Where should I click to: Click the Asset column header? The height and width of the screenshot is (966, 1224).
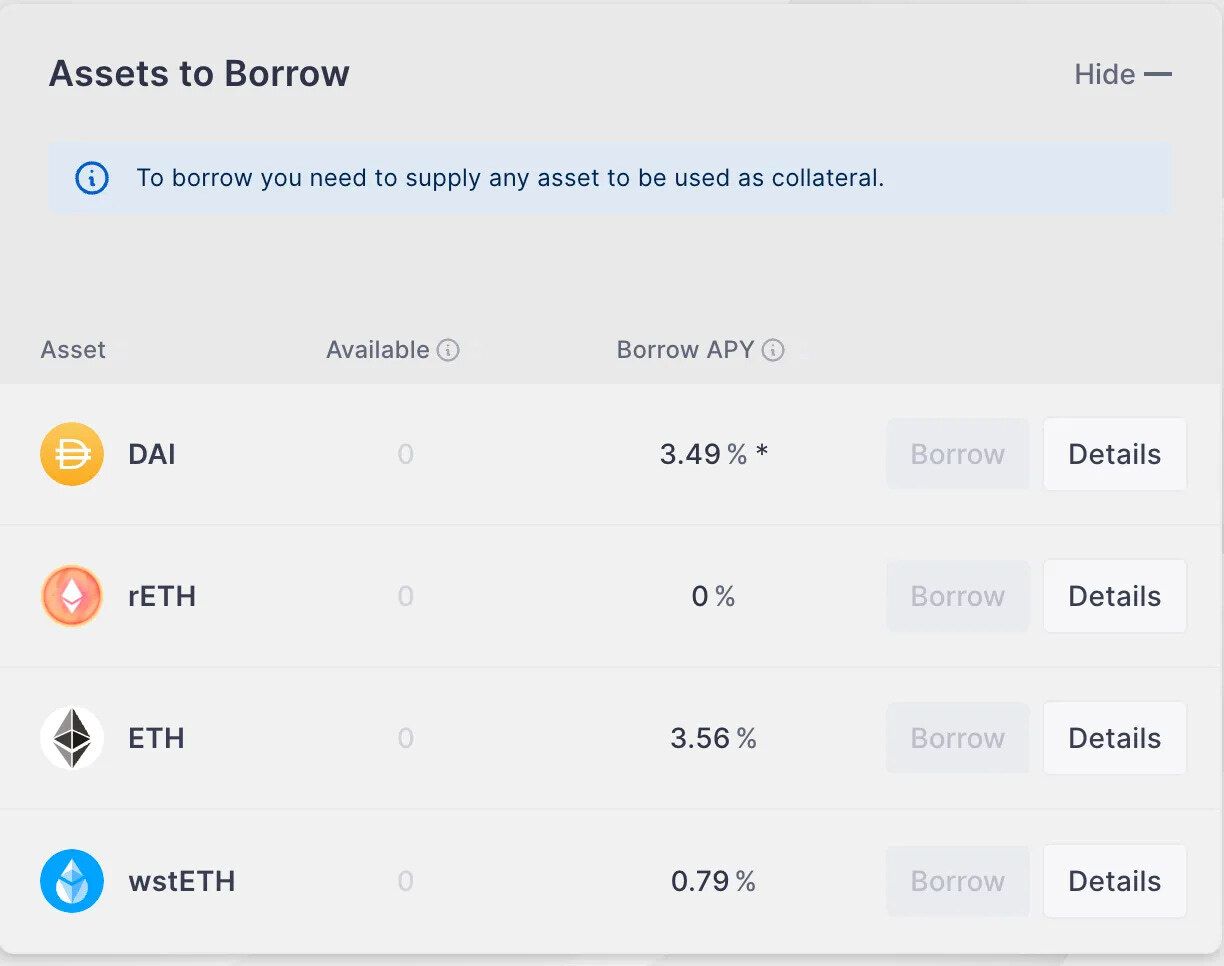coord(73,350)
